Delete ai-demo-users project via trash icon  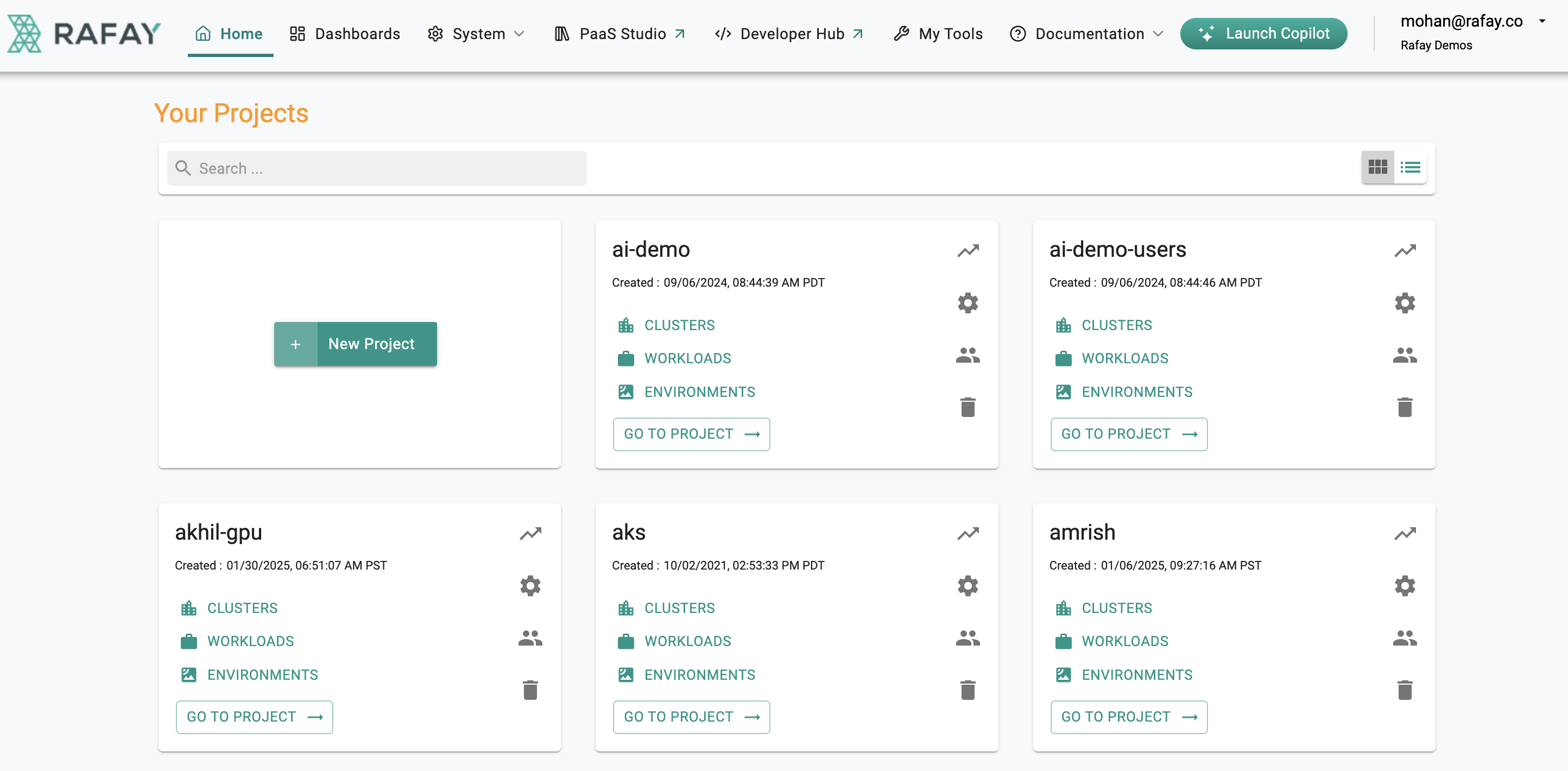(1405, 407)
